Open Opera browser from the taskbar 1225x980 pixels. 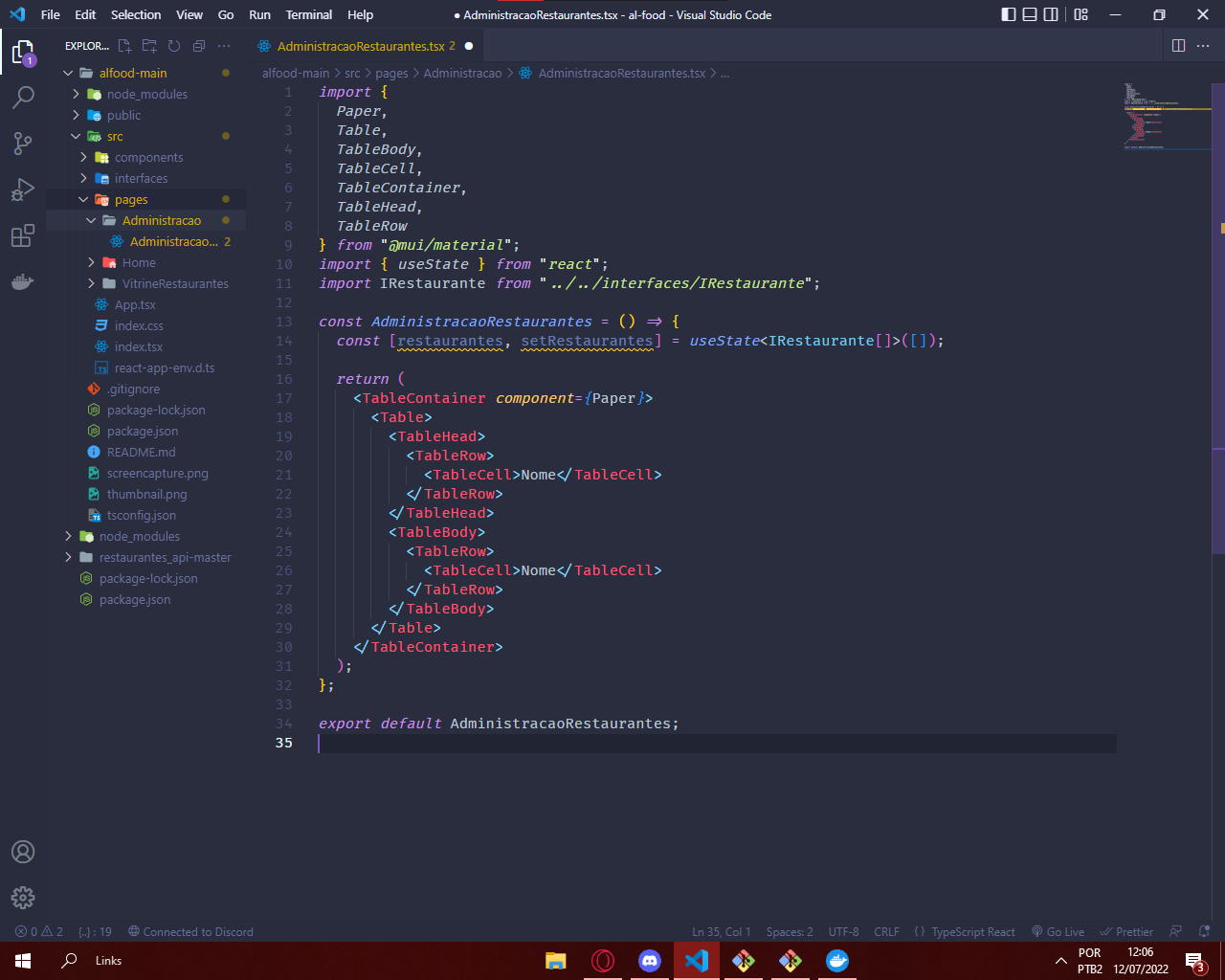(x=603, y=961)
